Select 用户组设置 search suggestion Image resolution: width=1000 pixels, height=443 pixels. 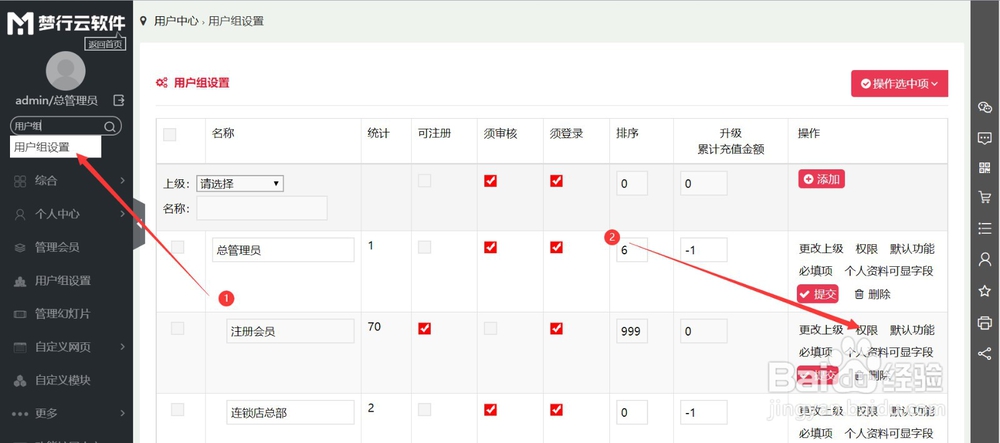(55, 147)
